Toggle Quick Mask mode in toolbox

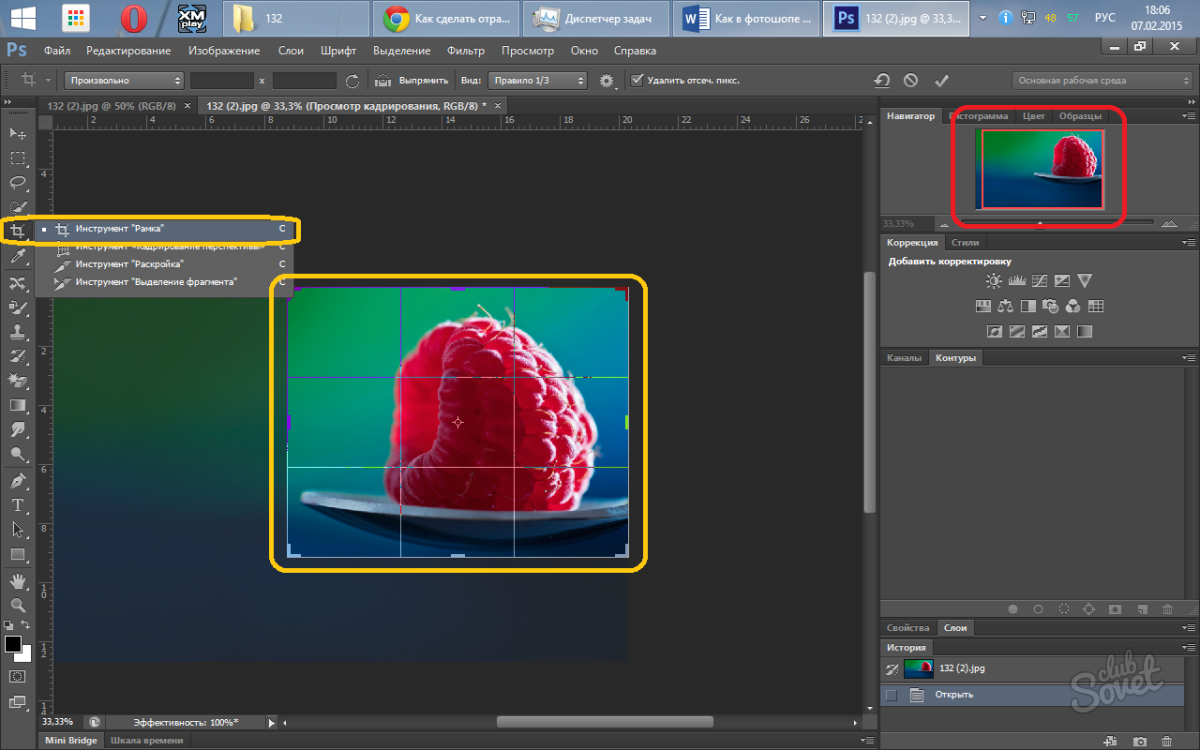point(18,677)
